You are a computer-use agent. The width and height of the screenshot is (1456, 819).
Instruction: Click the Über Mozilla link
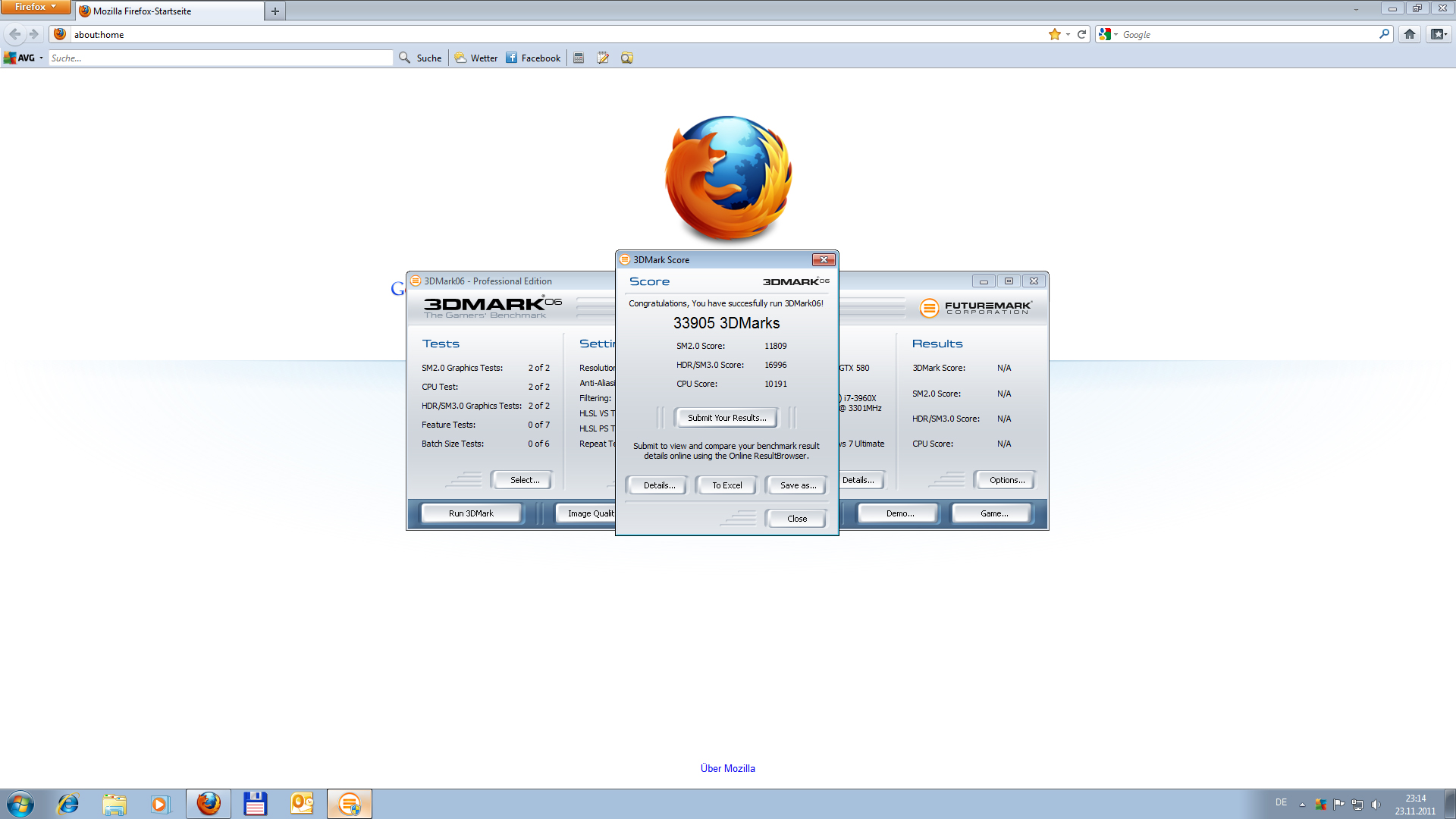(x=728, y=768)
